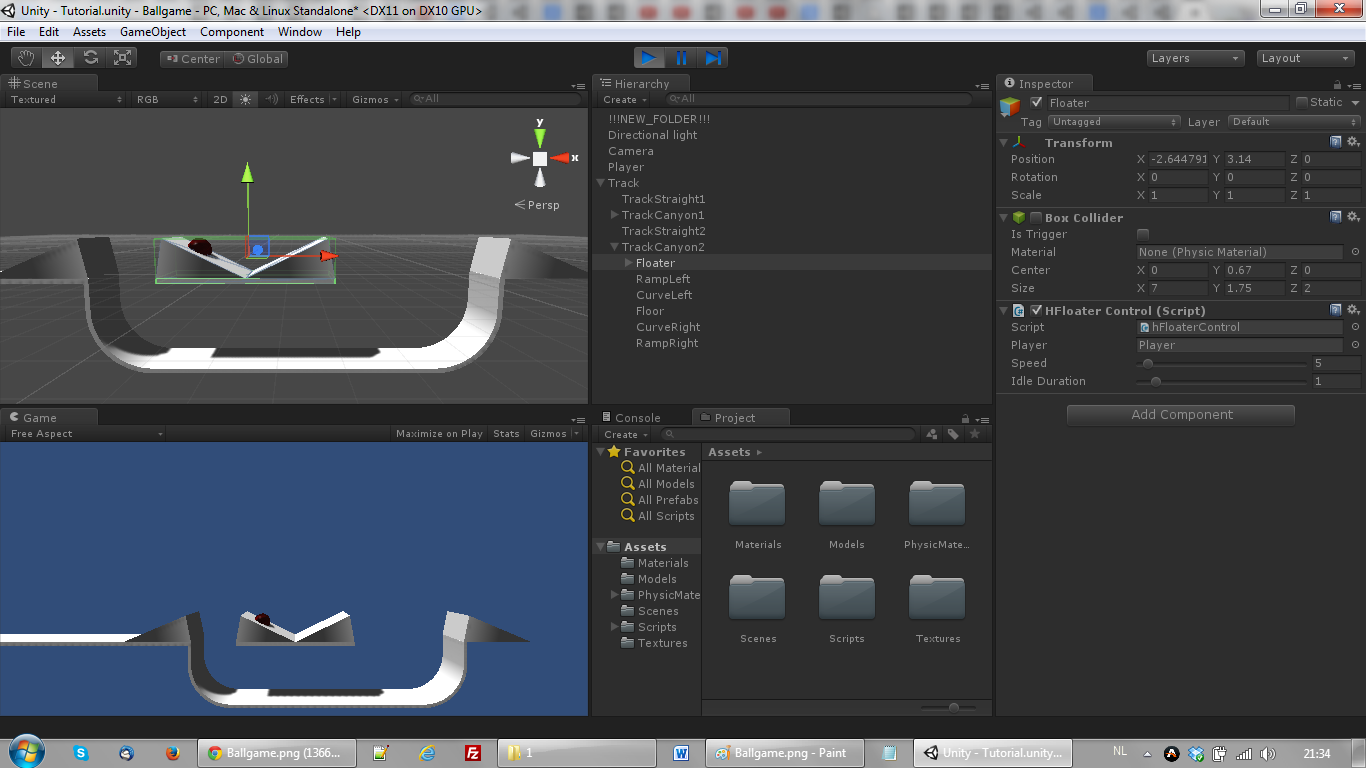Select the Scale tool
The width and height of the screenshot is (1366, 768).
coord(123,58)
